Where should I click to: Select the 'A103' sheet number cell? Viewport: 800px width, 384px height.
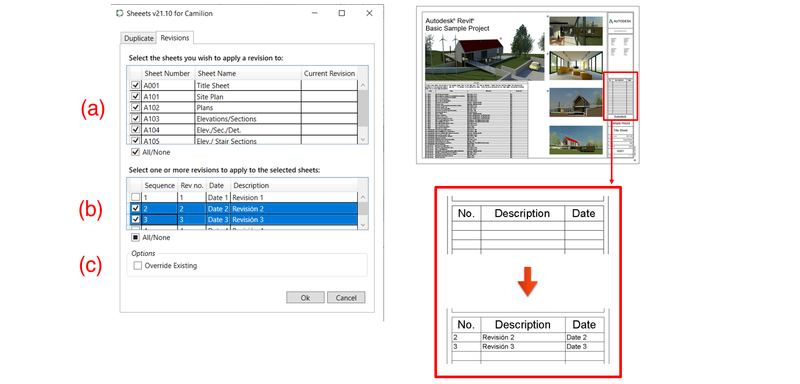(167, 119)
